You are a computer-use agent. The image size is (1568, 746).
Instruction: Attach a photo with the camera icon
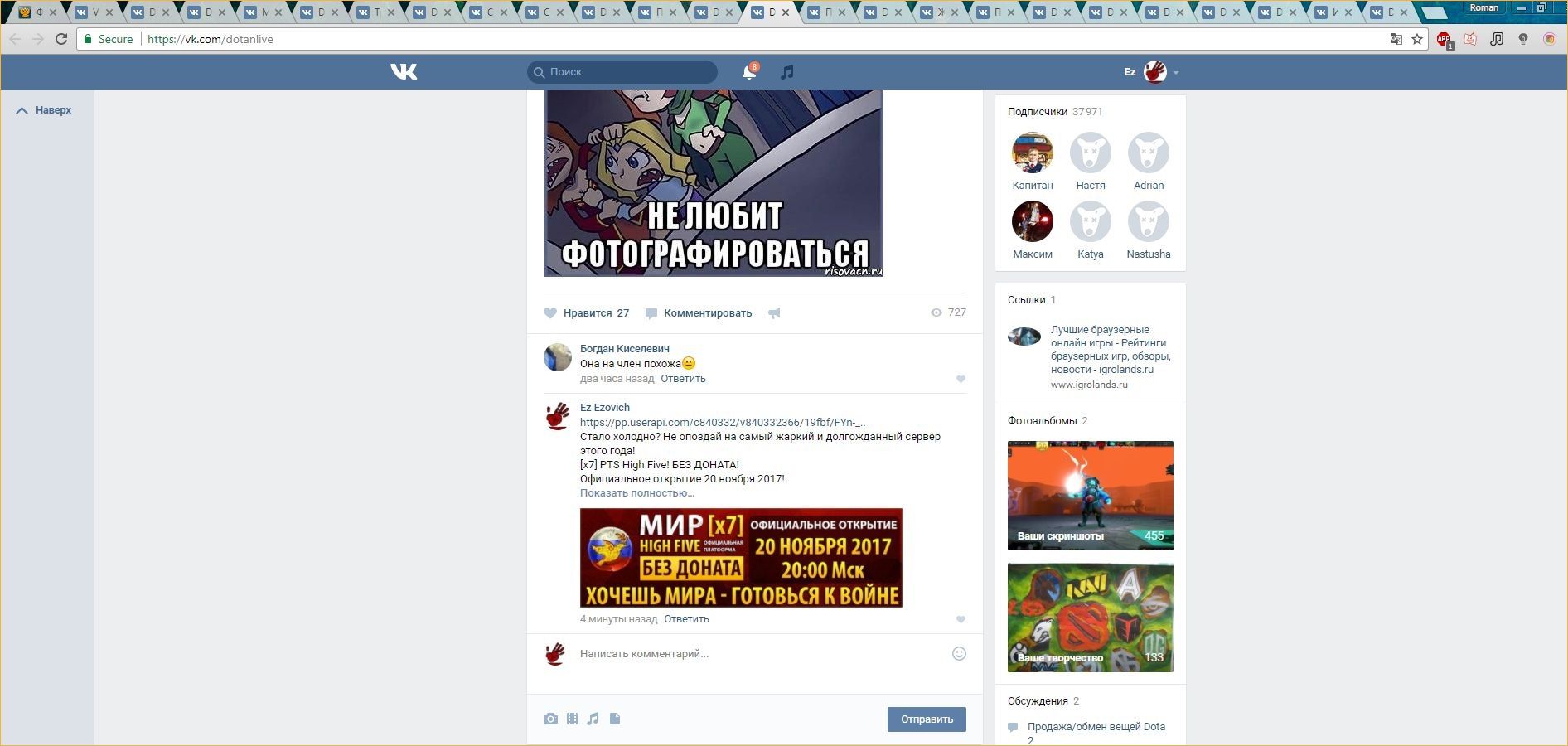click(x=550, y=719)
